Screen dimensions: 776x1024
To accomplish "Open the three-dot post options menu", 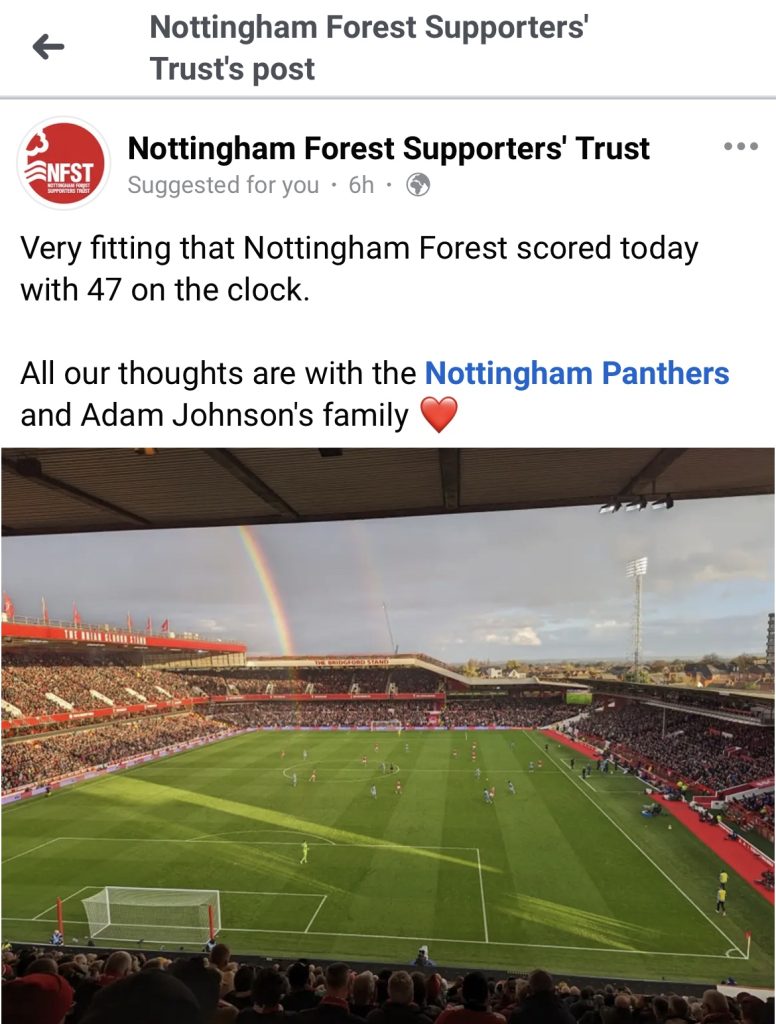I will pos(740,147).
